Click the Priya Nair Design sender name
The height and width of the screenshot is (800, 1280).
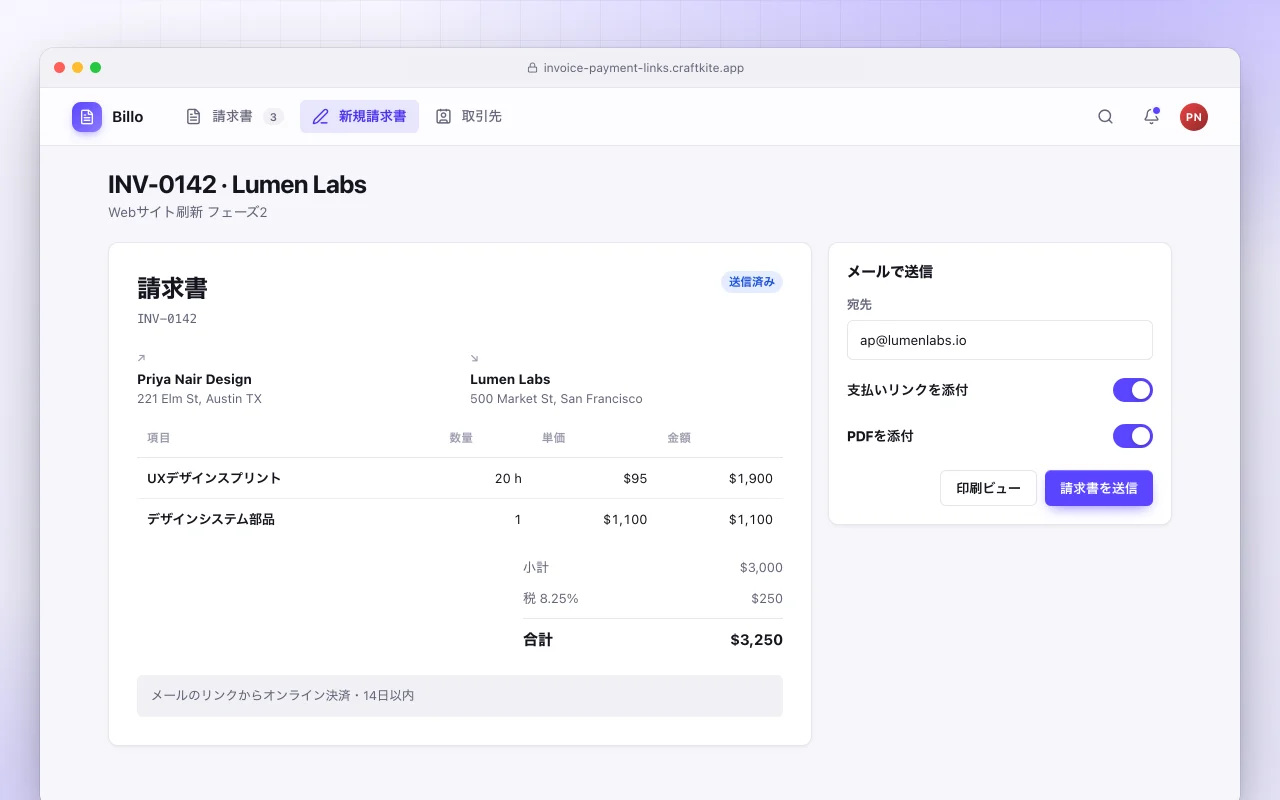click(x=194, y=379)
